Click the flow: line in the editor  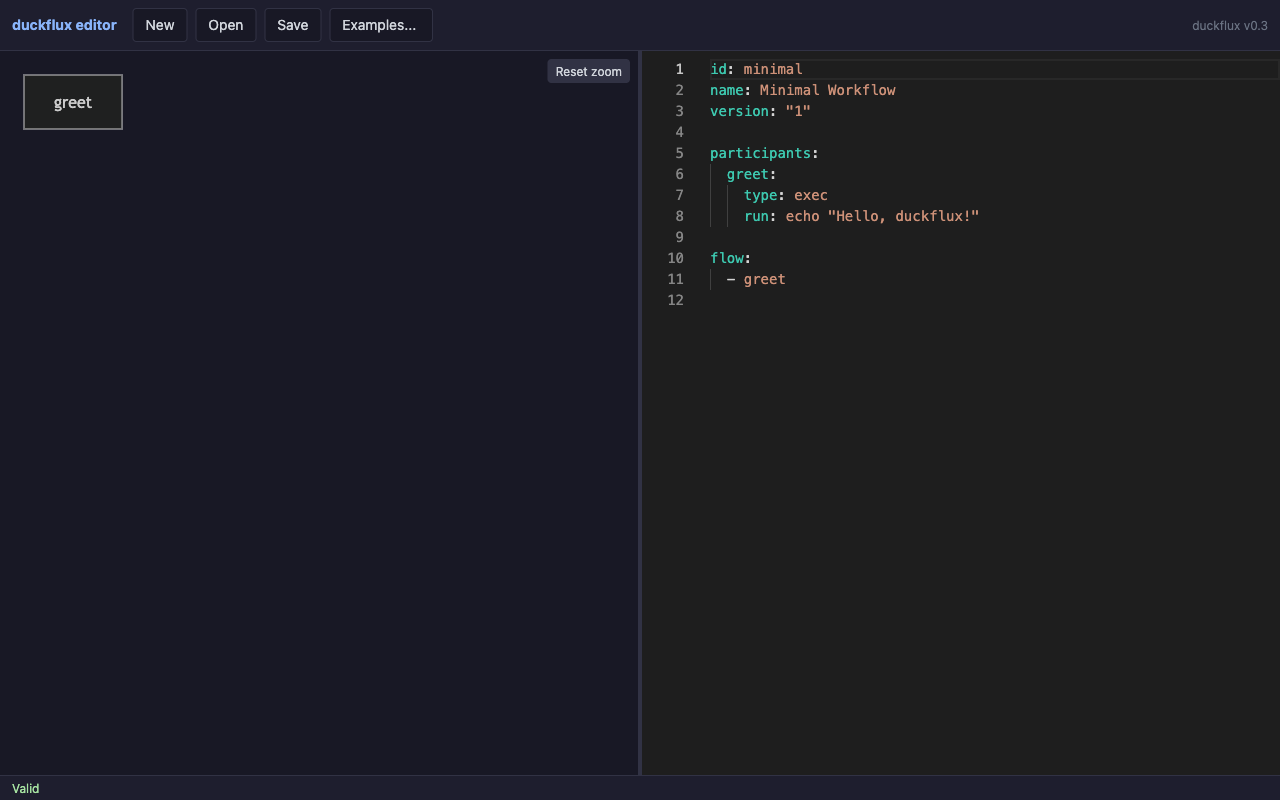click(x=728, y=258)
